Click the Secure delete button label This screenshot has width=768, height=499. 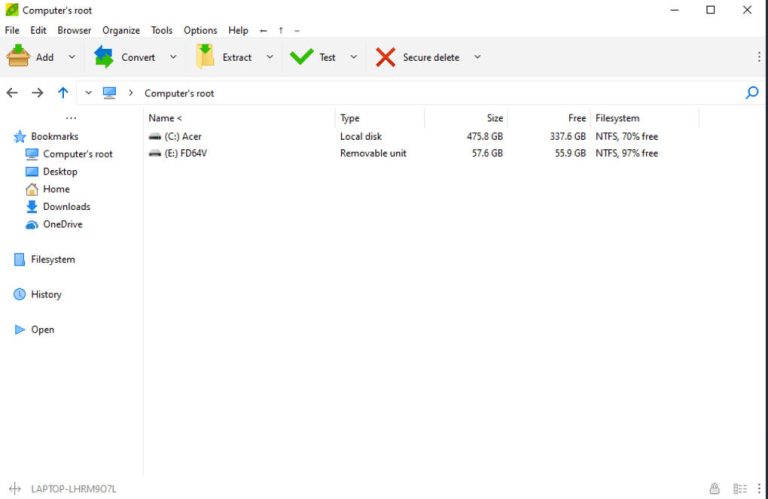[x=431, y=57]
